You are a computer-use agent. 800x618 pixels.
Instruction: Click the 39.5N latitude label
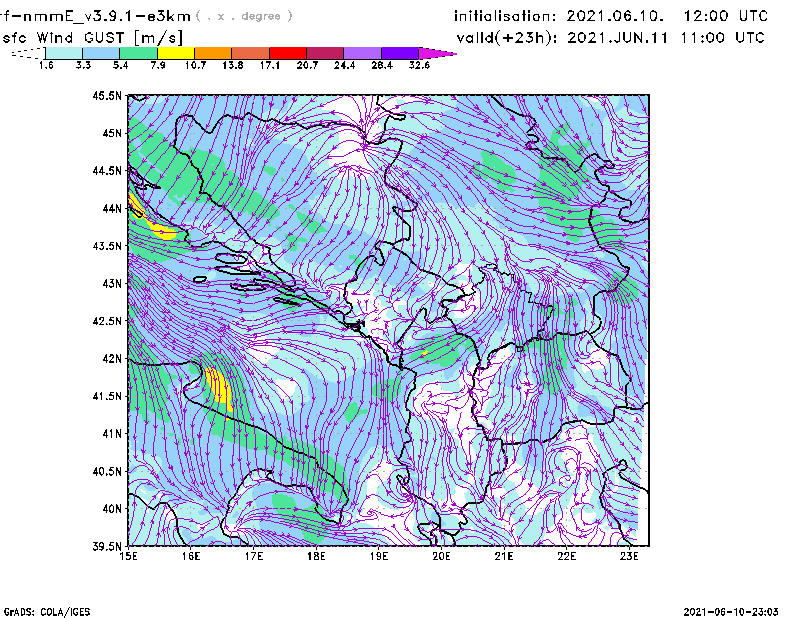(x=108, y=546)
